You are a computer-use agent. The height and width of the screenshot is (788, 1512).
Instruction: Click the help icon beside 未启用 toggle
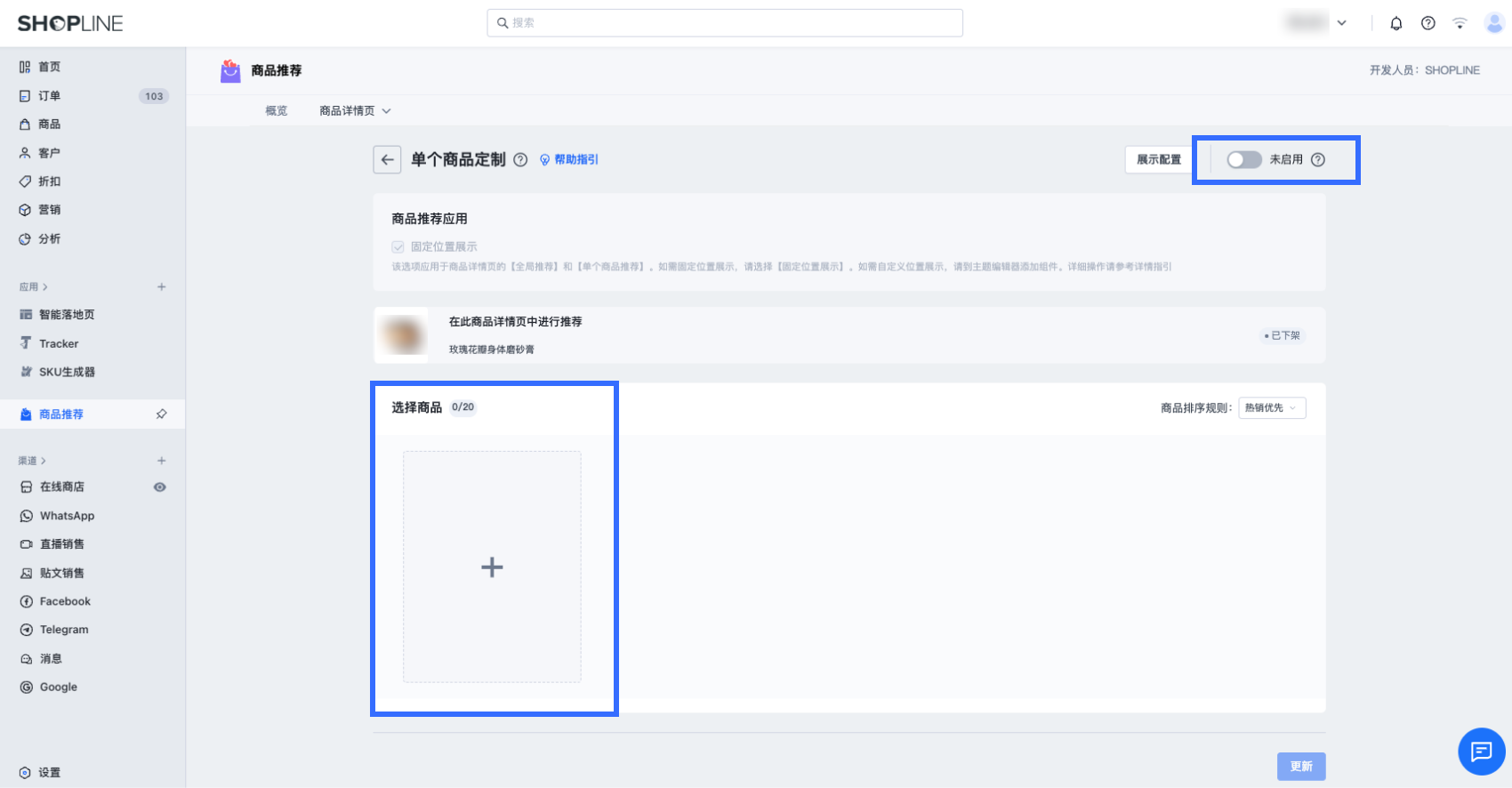tap(1318, 160)
